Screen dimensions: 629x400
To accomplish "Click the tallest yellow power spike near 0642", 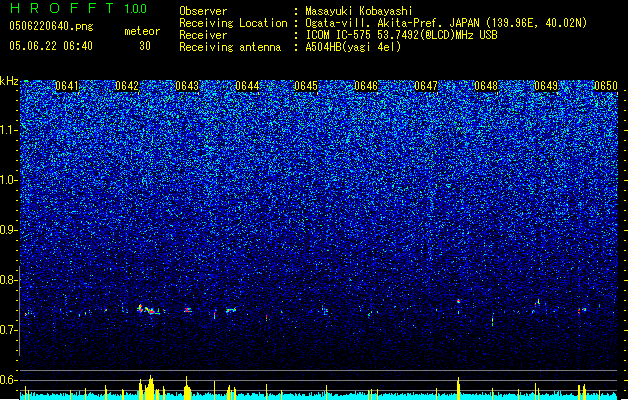I will point(150,388).
